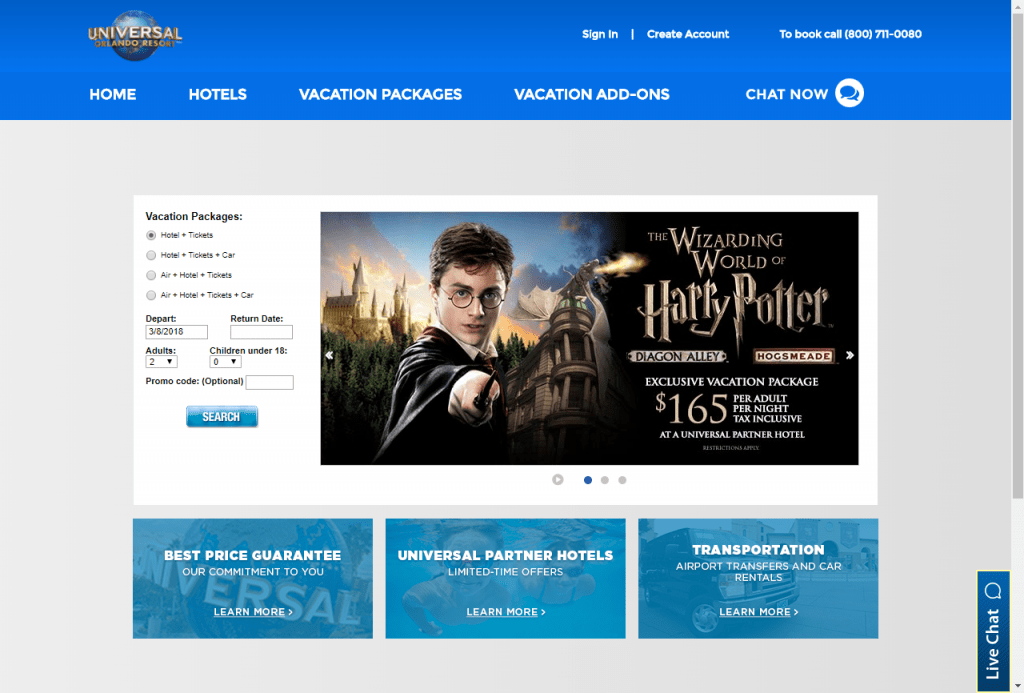Choose Air + Hotel + Tickets + Car option
This screenshot has height=693, width=1024.
click(x=151, y=295)
